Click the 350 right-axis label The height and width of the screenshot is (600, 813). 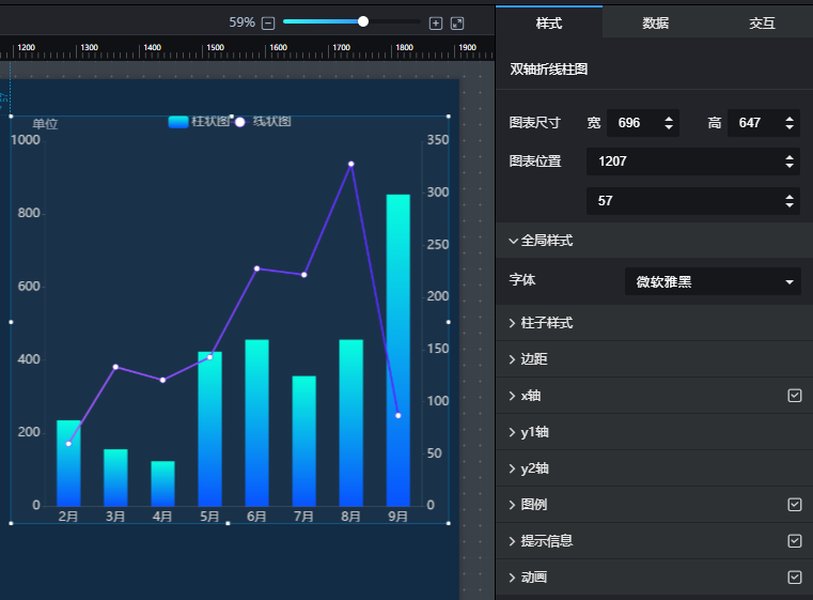coord(438,140)
